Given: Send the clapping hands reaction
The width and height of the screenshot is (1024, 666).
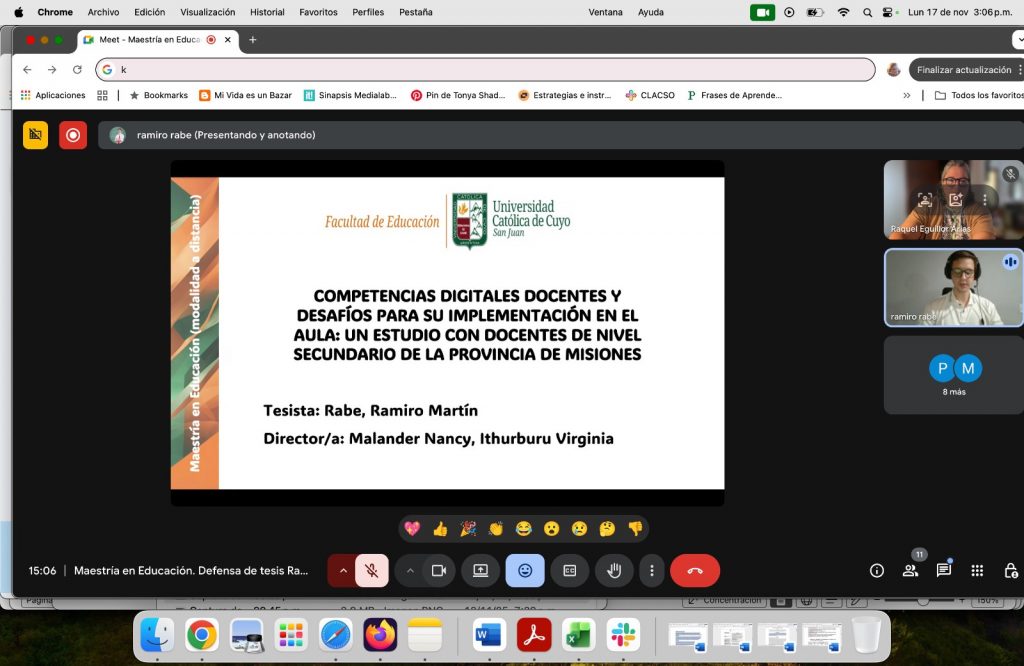Looking at the screenshot, I should click(x=496, y=528).
